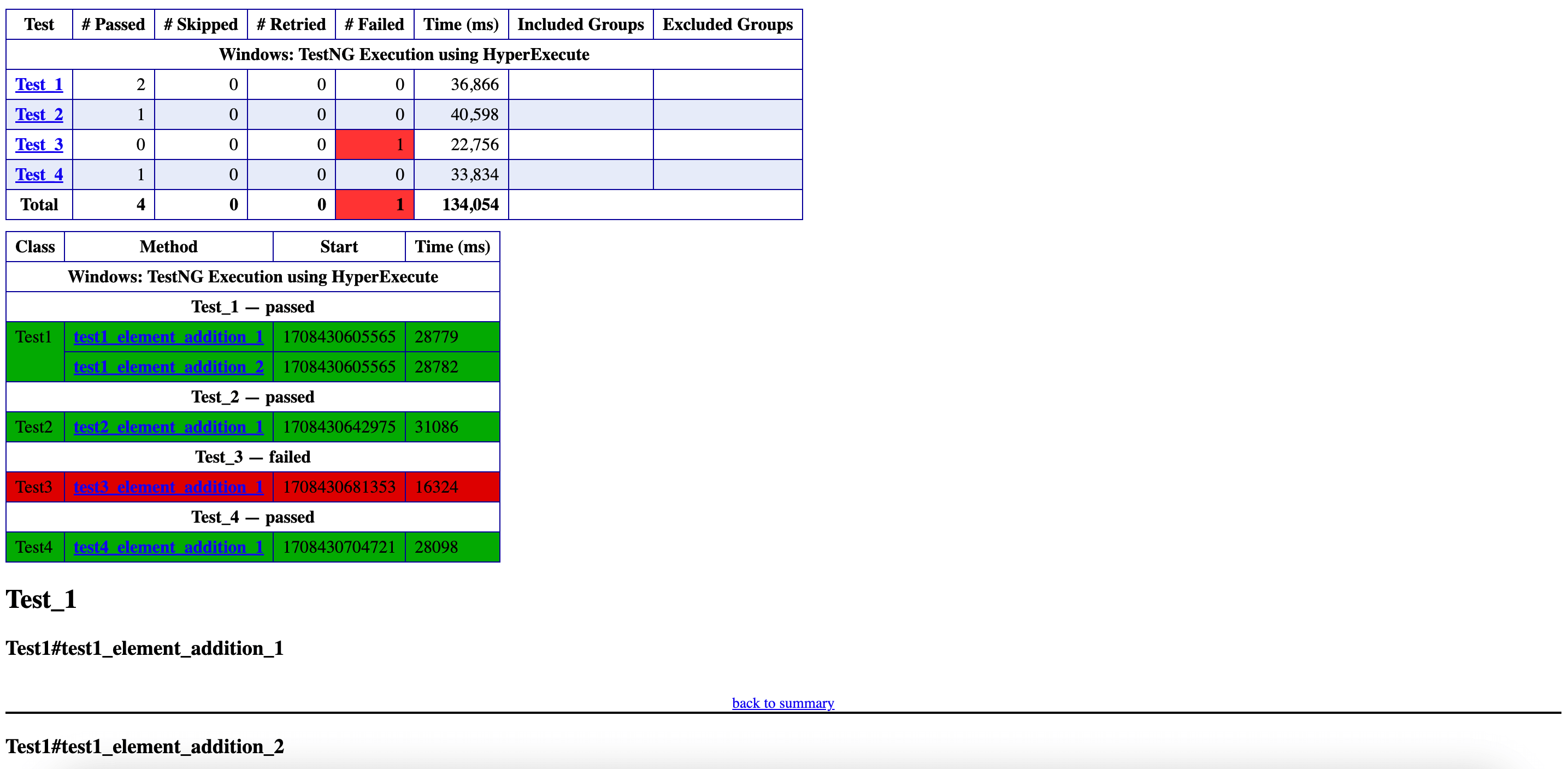Click the red Total failed count cell
1568x769 pixels.
click(x=374, y=204)
